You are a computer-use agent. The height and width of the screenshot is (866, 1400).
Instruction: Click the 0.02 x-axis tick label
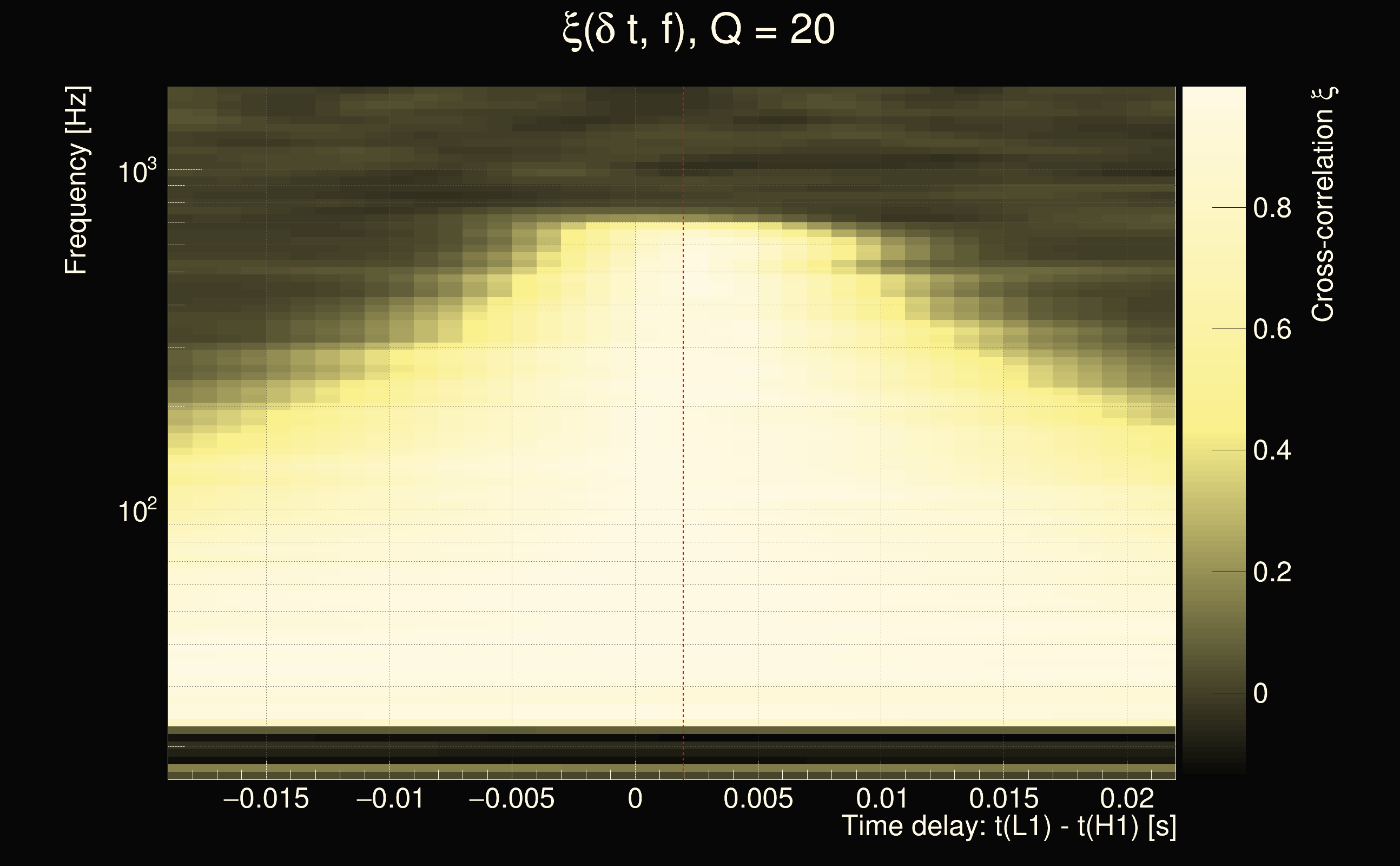click(x=1126, y=799)
